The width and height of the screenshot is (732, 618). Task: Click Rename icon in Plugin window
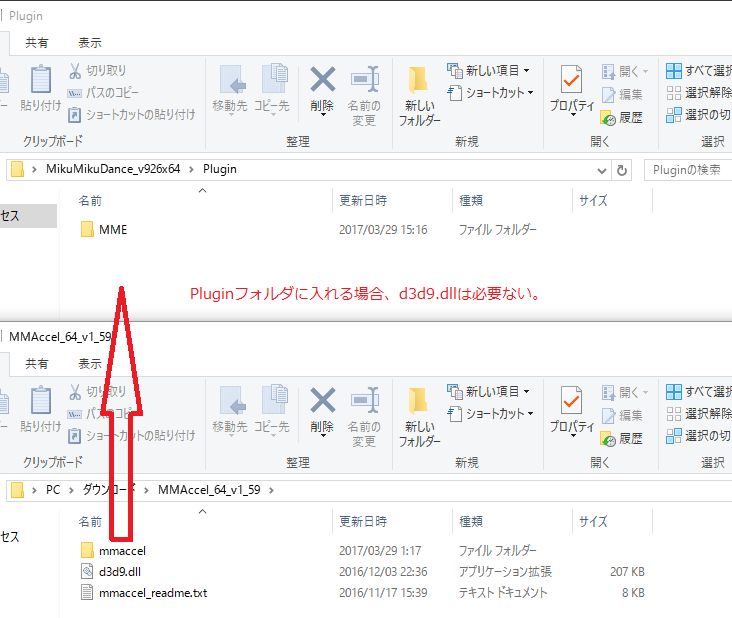click(x=365, y=78)
